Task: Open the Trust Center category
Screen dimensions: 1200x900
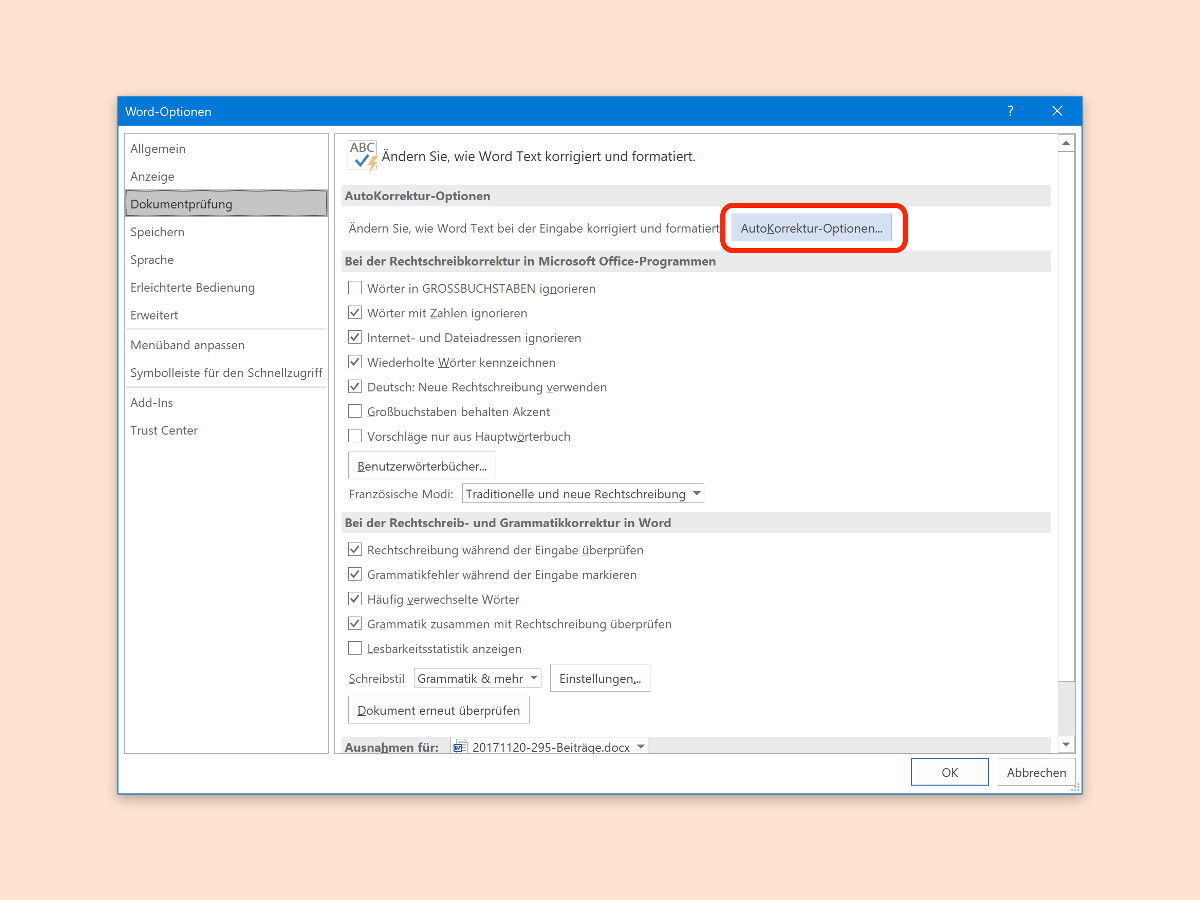Action: click(226, 431)
